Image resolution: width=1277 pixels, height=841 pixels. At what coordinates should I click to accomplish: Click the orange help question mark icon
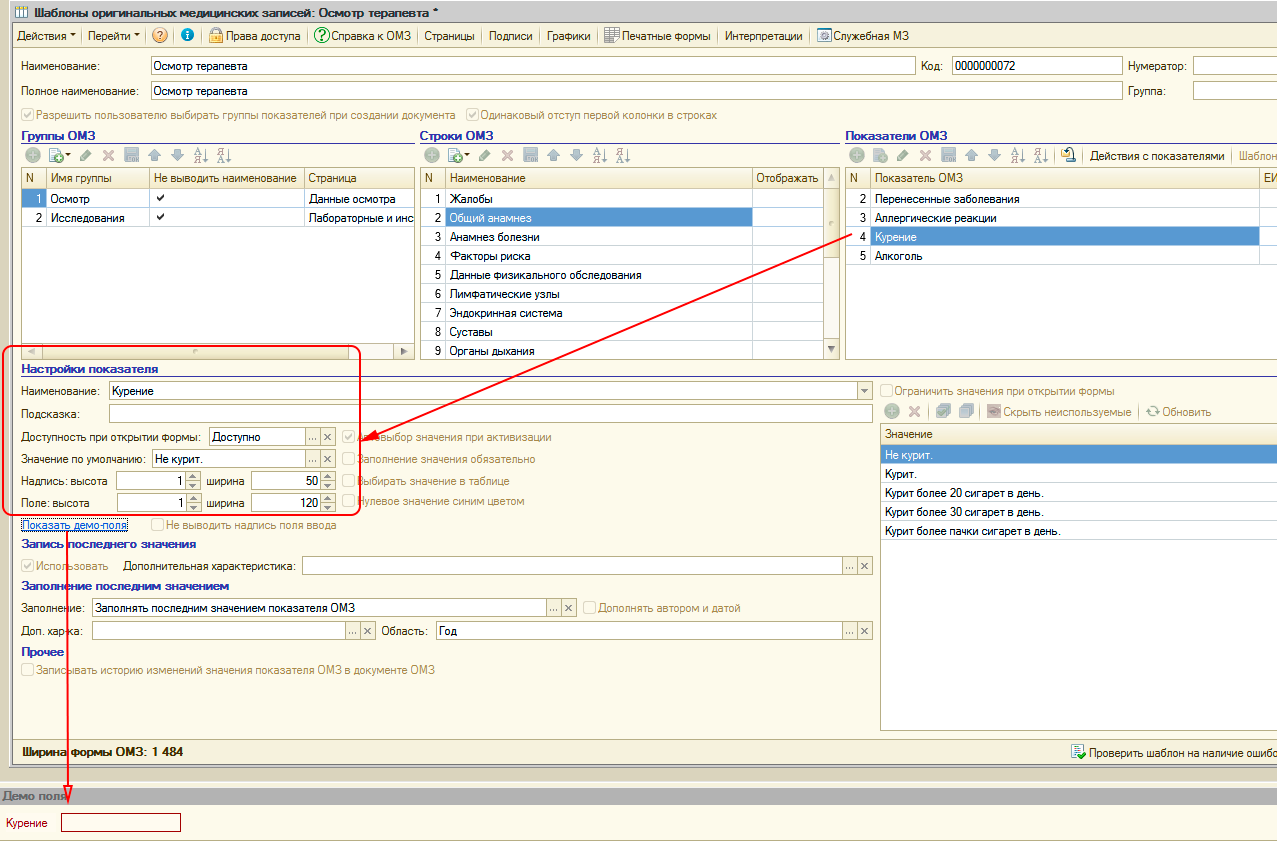(160, 36)
